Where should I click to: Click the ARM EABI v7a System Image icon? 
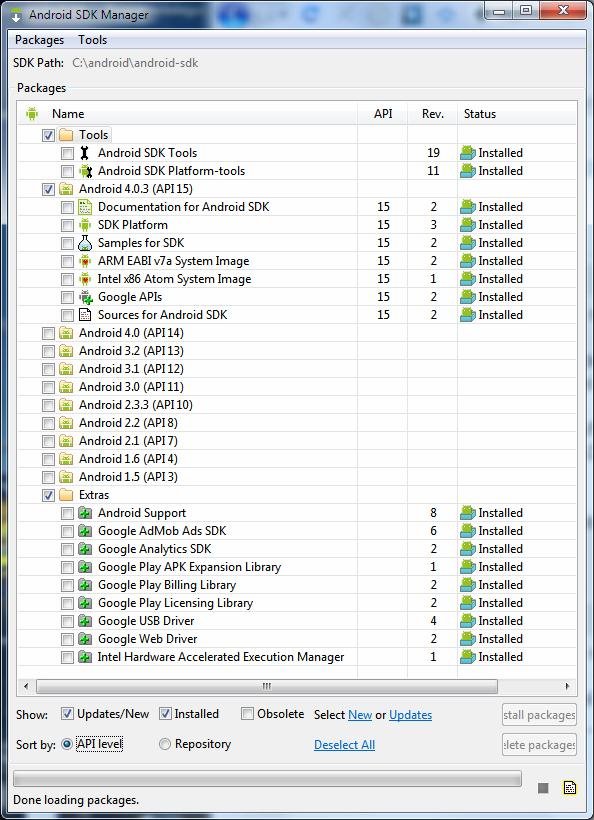pos(85,261)
